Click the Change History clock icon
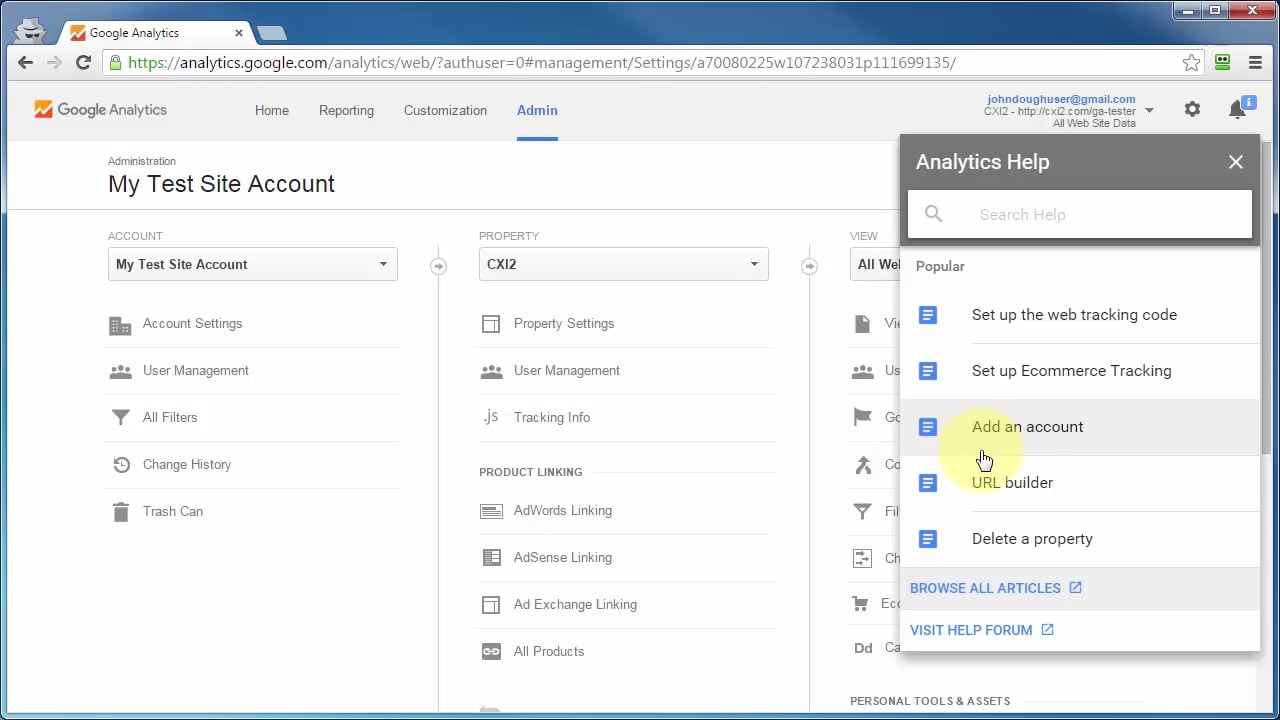This screenshot has height=720, width=1280. point(121,465)
